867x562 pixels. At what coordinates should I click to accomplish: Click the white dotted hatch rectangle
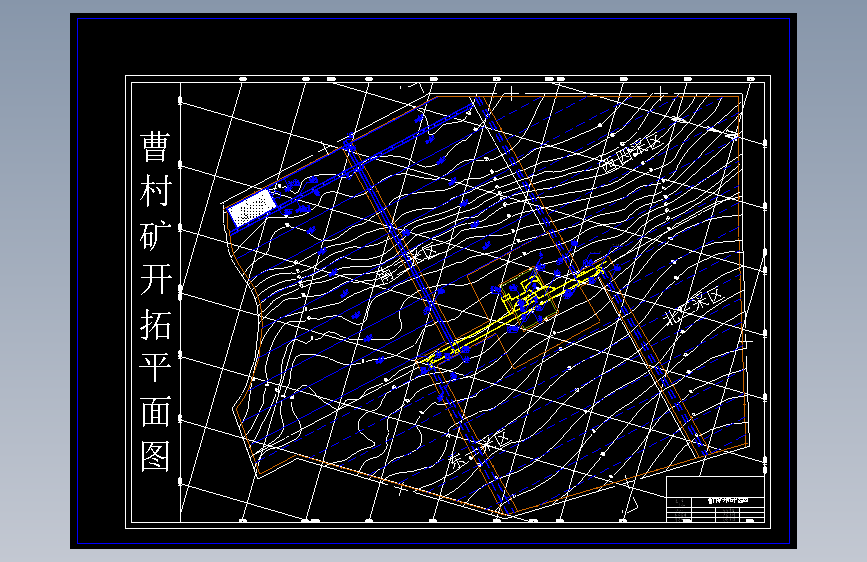[x=252, y=208]
